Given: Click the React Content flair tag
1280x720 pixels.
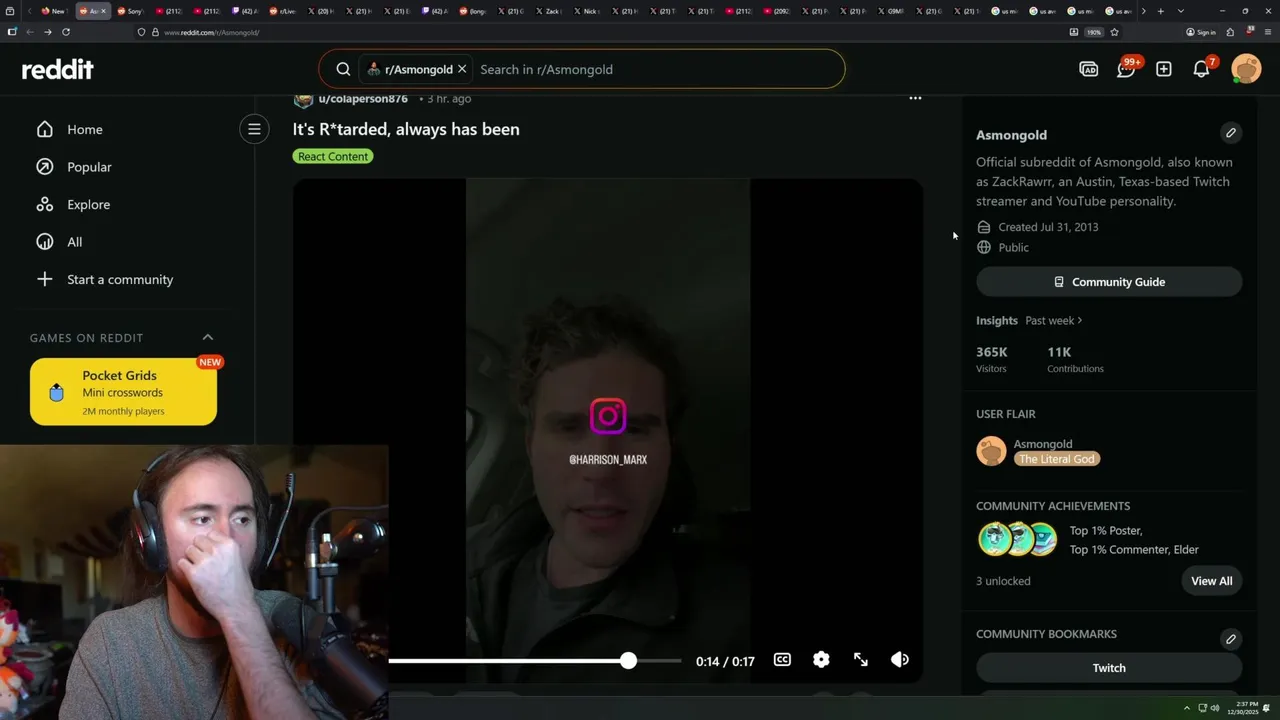Looking at the screenshot, I should point(333,156).
